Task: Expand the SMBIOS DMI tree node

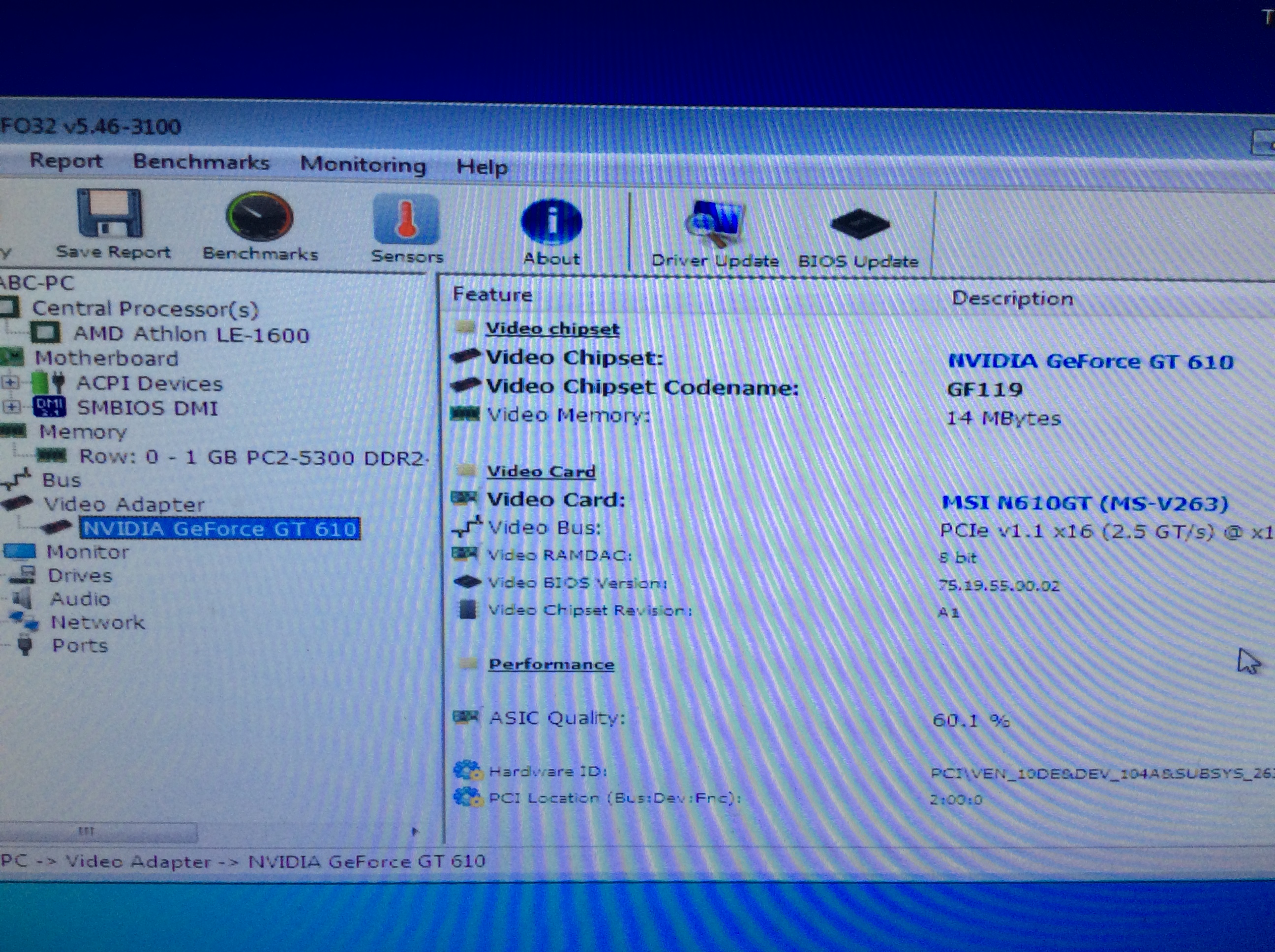Action: [x=10, y=407]
